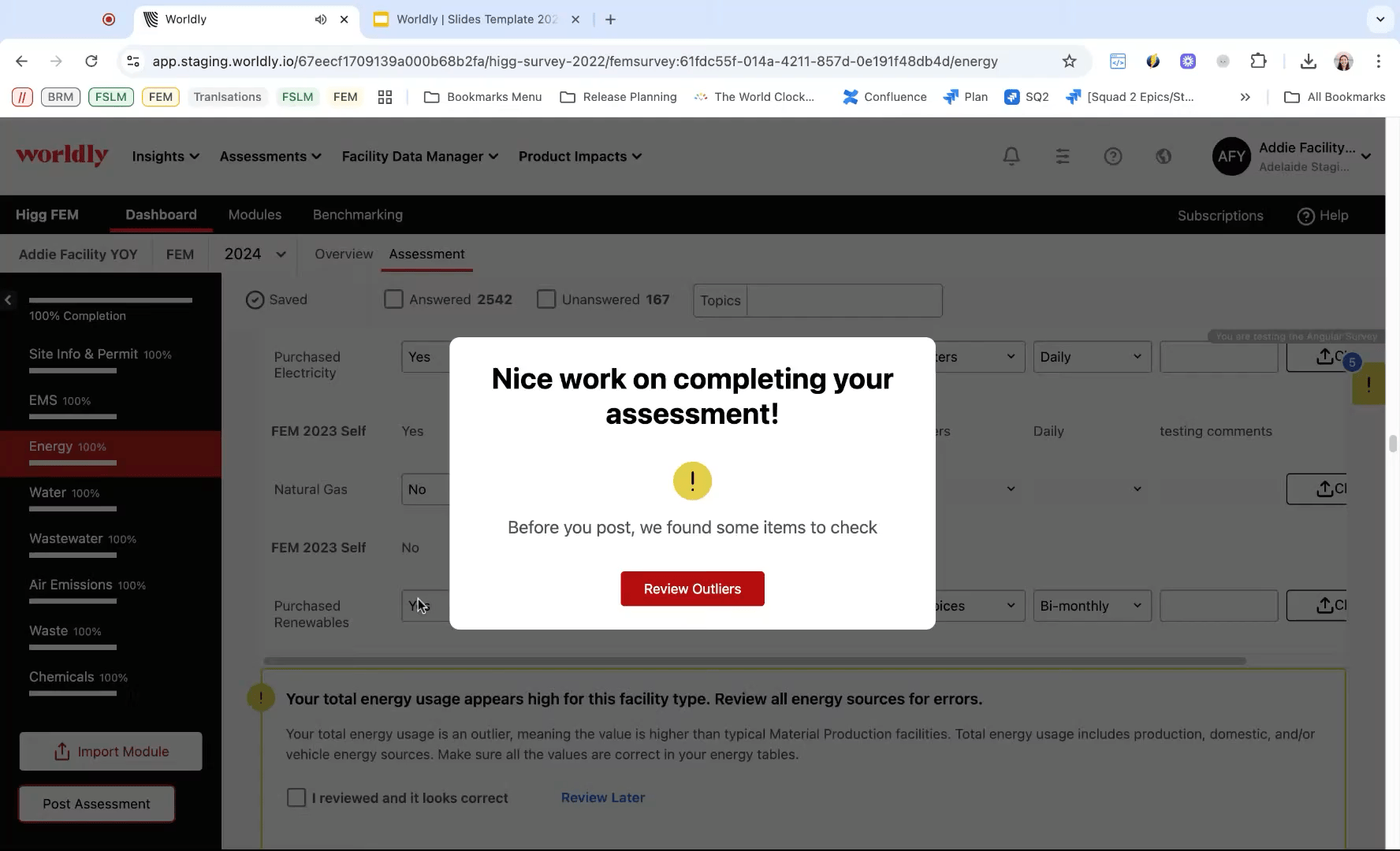This screenshot has height=851, width=1400.
Task: Open the help question mark icon in header
Action: [1113, 156]
